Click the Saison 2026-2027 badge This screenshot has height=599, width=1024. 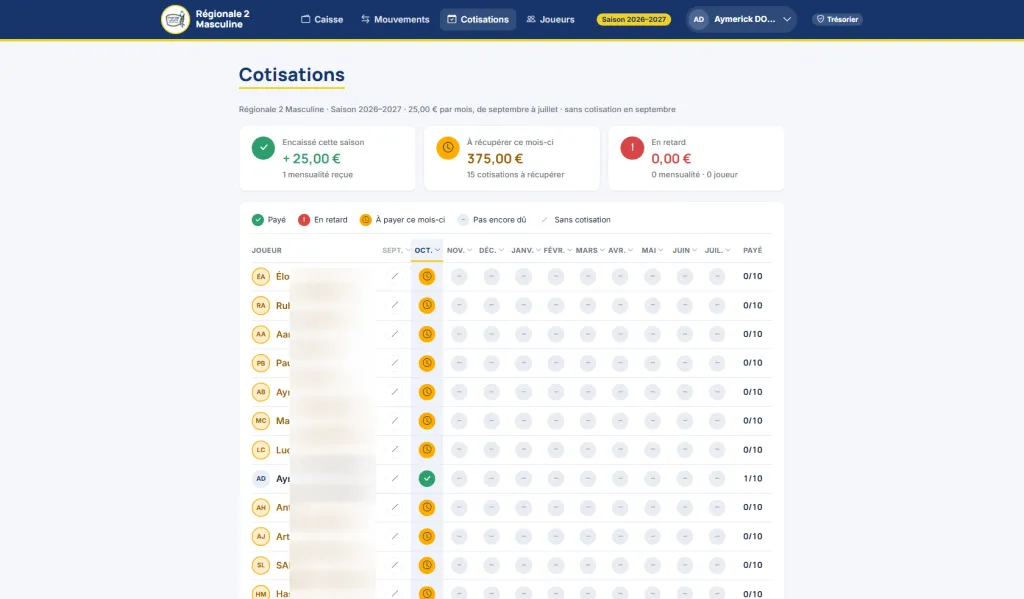pos(633,20)
